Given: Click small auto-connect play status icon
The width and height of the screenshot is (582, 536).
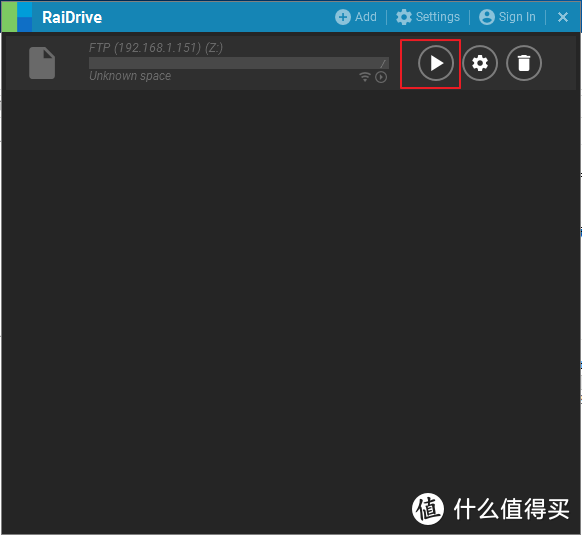Looking at the screenshot, I should coord(381,77).
